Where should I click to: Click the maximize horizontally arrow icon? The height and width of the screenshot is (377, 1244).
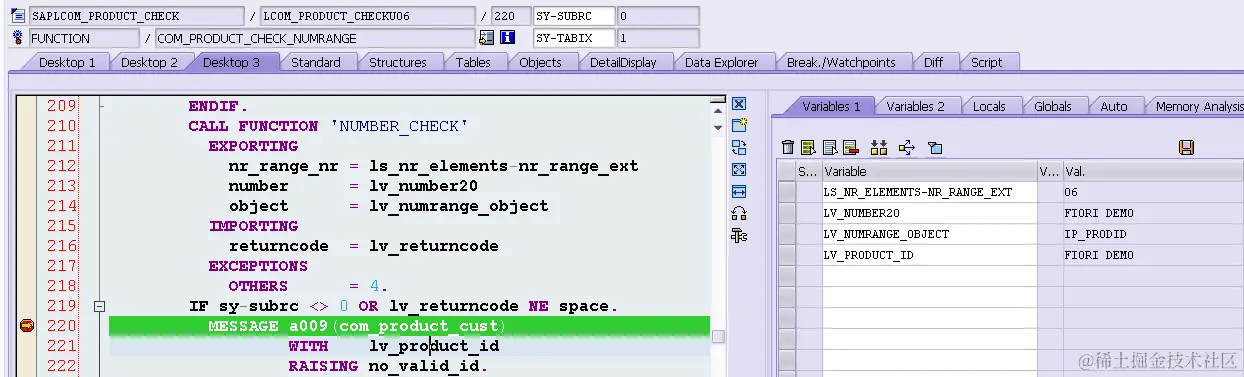pos(739,191)
